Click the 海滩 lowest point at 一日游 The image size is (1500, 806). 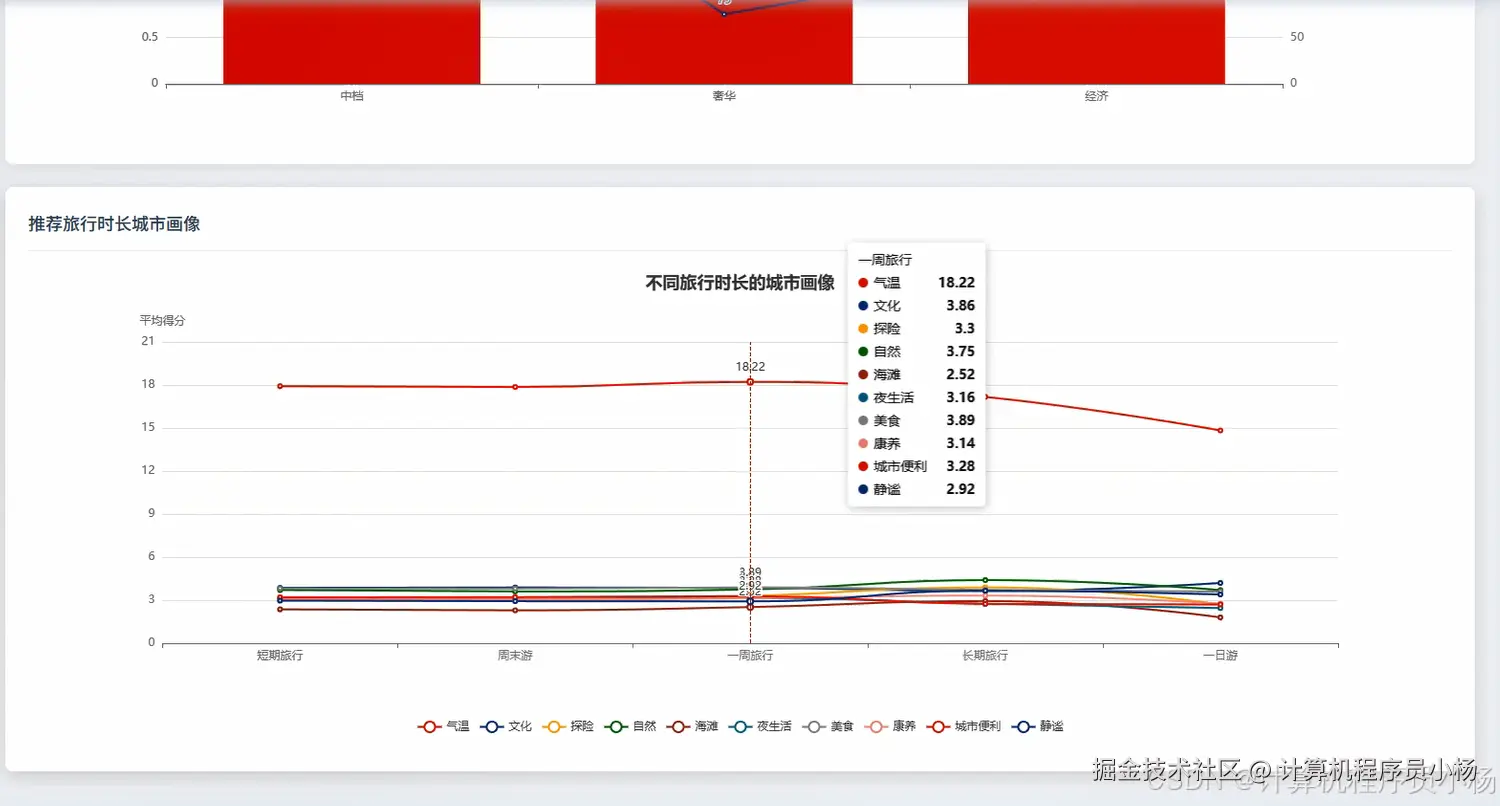coord(1220,617)
